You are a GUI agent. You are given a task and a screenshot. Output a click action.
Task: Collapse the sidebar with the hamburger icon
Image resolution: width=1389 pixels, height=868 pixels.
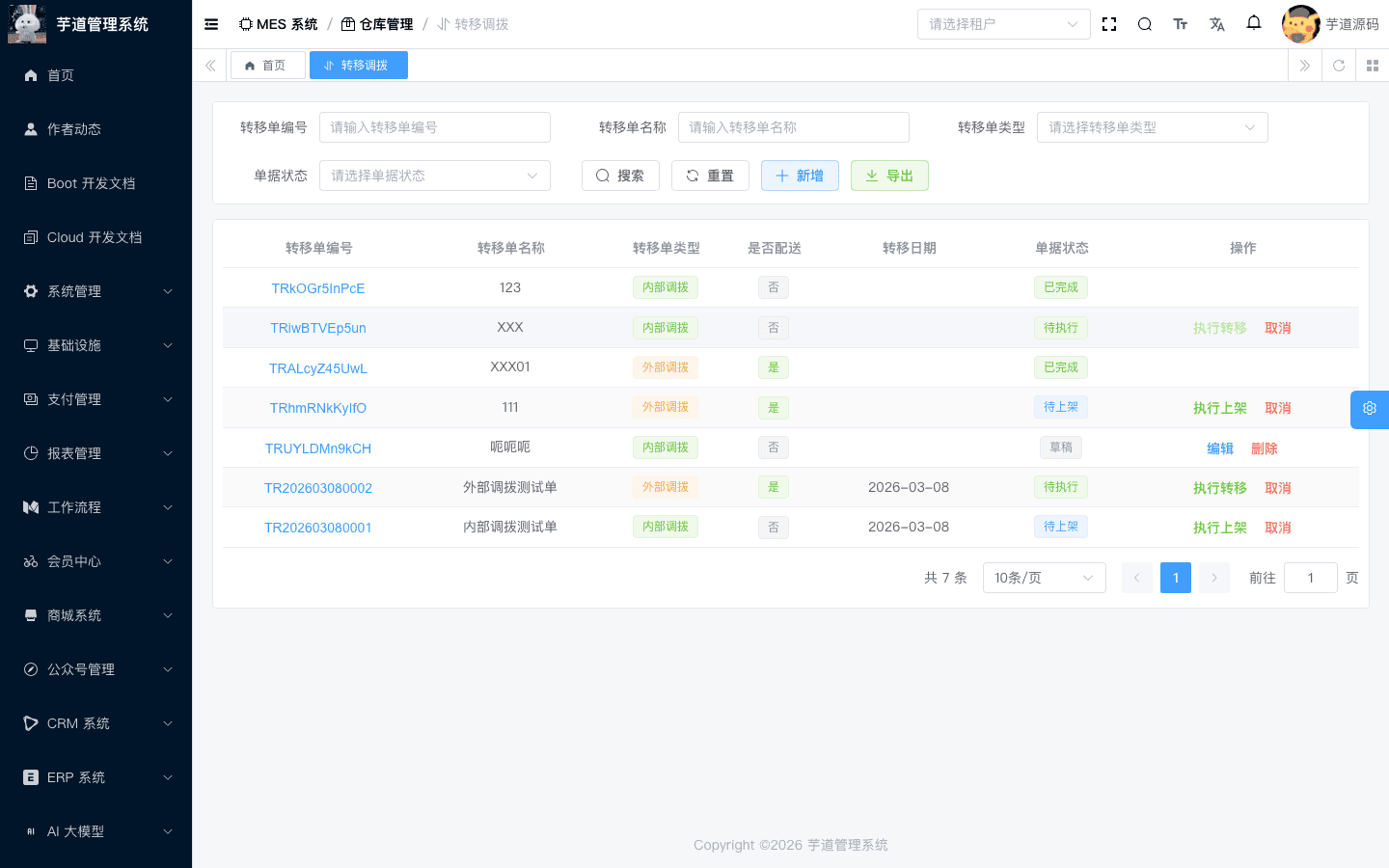211,23
